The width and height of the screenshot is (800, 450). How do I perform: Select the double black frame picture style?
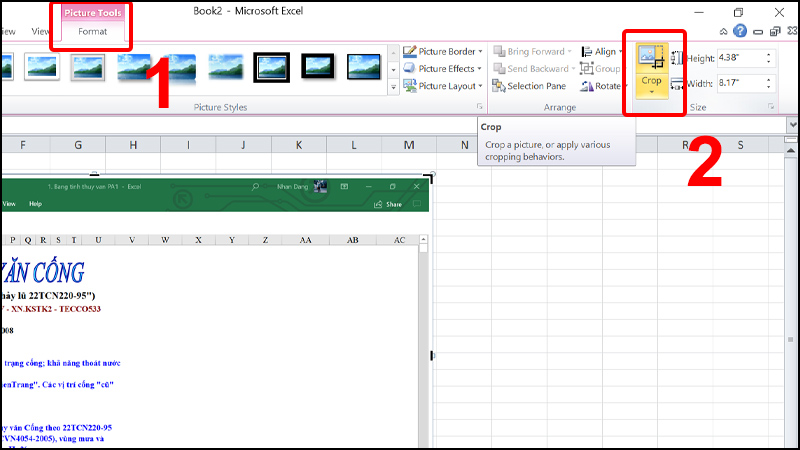[272, 67]
